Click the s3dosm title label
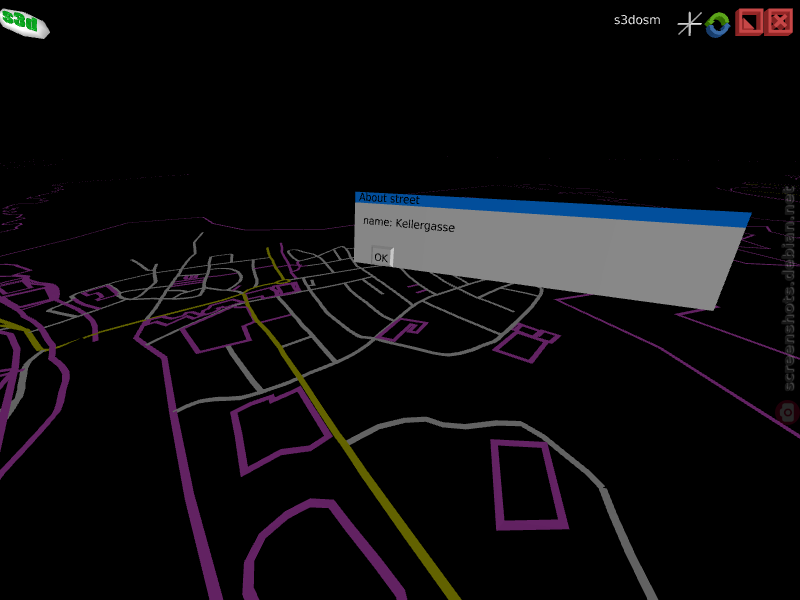 (x=637, y=20)
